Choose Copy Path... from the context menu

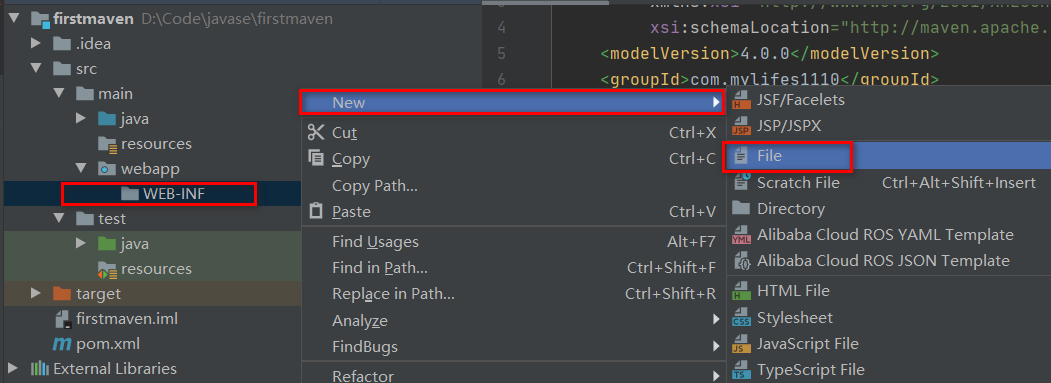tap(513, 185)
